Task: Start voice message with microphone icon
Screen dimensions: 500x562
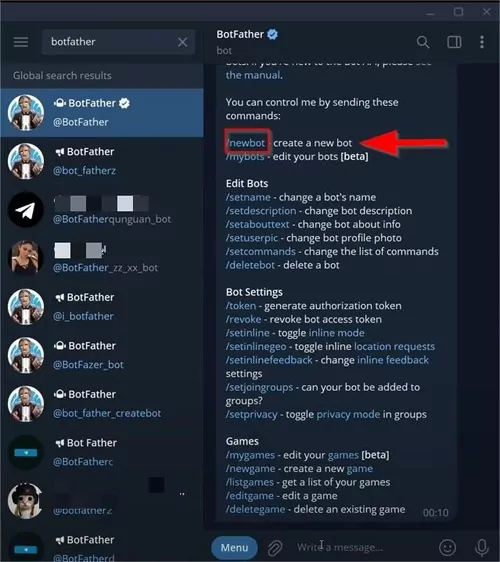Action: coord(481,547)
